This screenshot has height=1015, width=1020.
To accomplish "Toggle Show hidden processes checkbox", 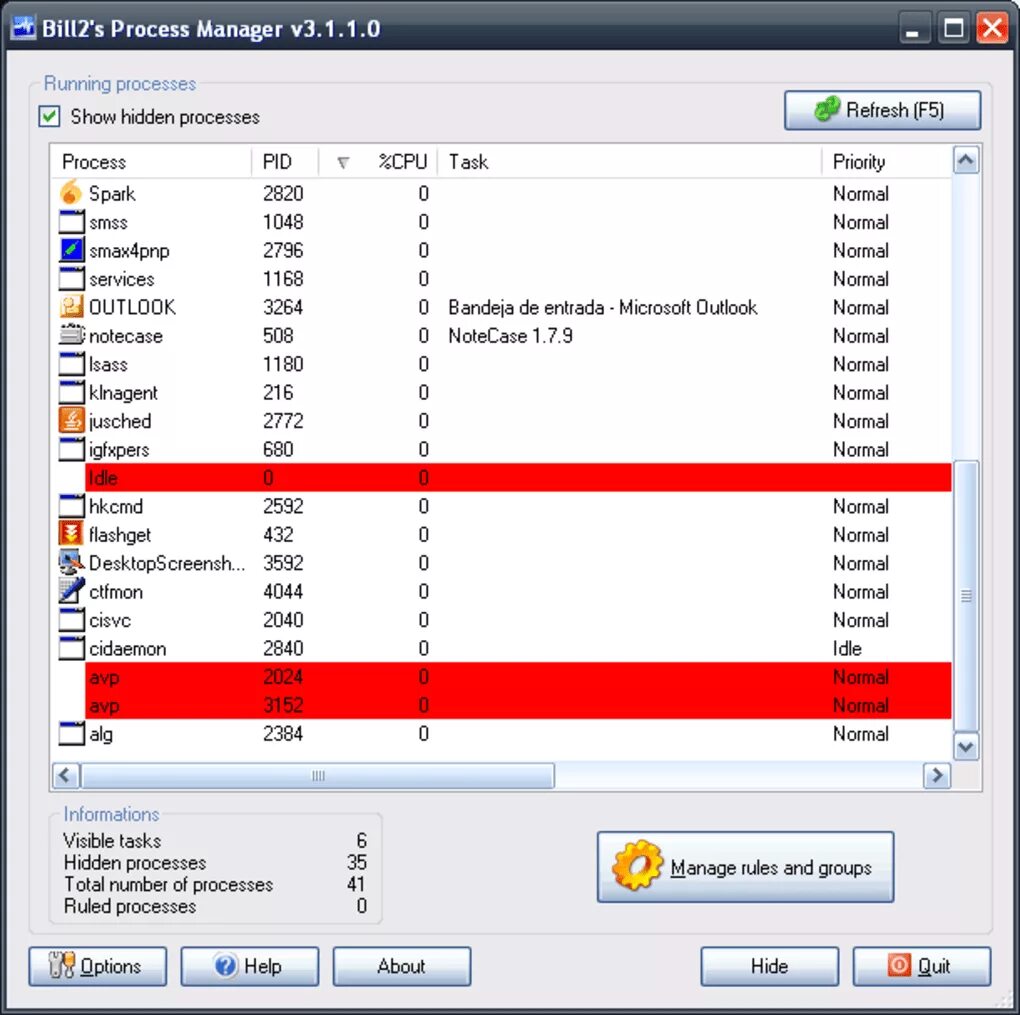I will 49,116.
